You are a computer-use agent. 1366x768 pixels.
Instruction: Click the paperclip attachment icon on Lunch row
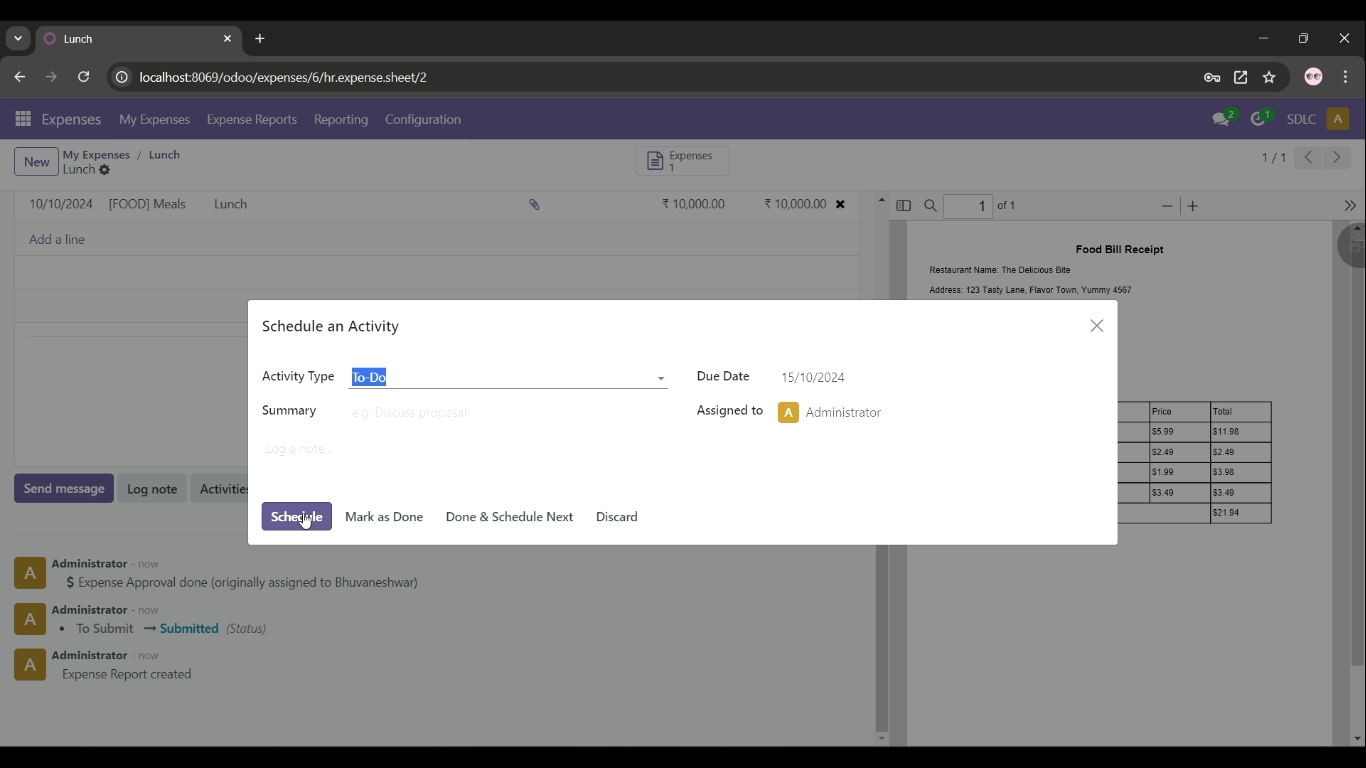pos(535,204)
